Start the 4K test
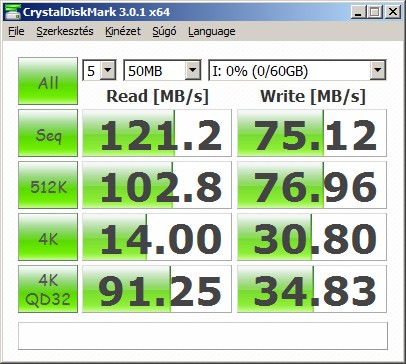The image size is (406, 364). tap(48, 237)
